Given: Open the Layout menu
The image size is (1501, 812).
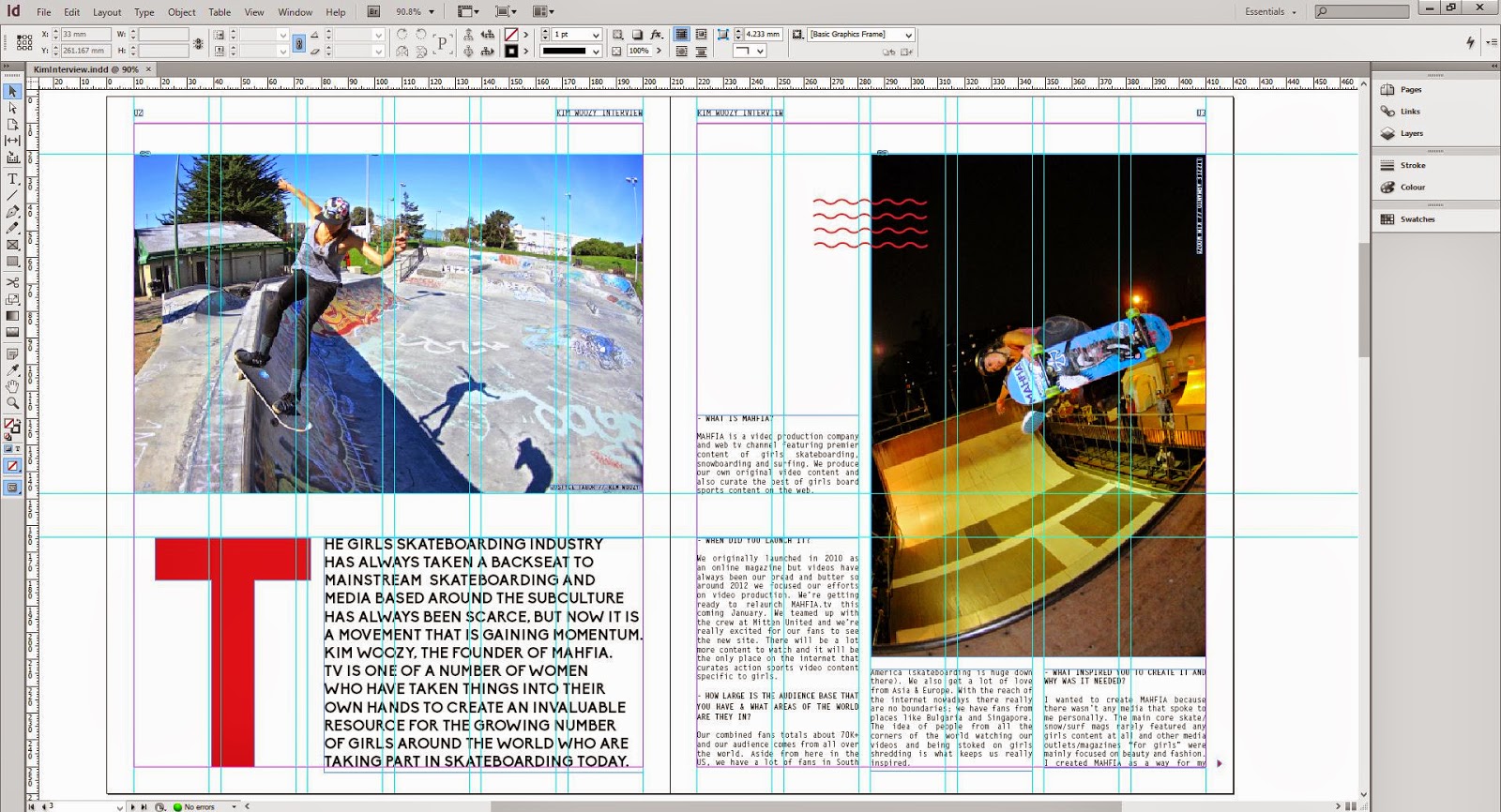Looking at the screenshot, I should click(x=107, y=12).
